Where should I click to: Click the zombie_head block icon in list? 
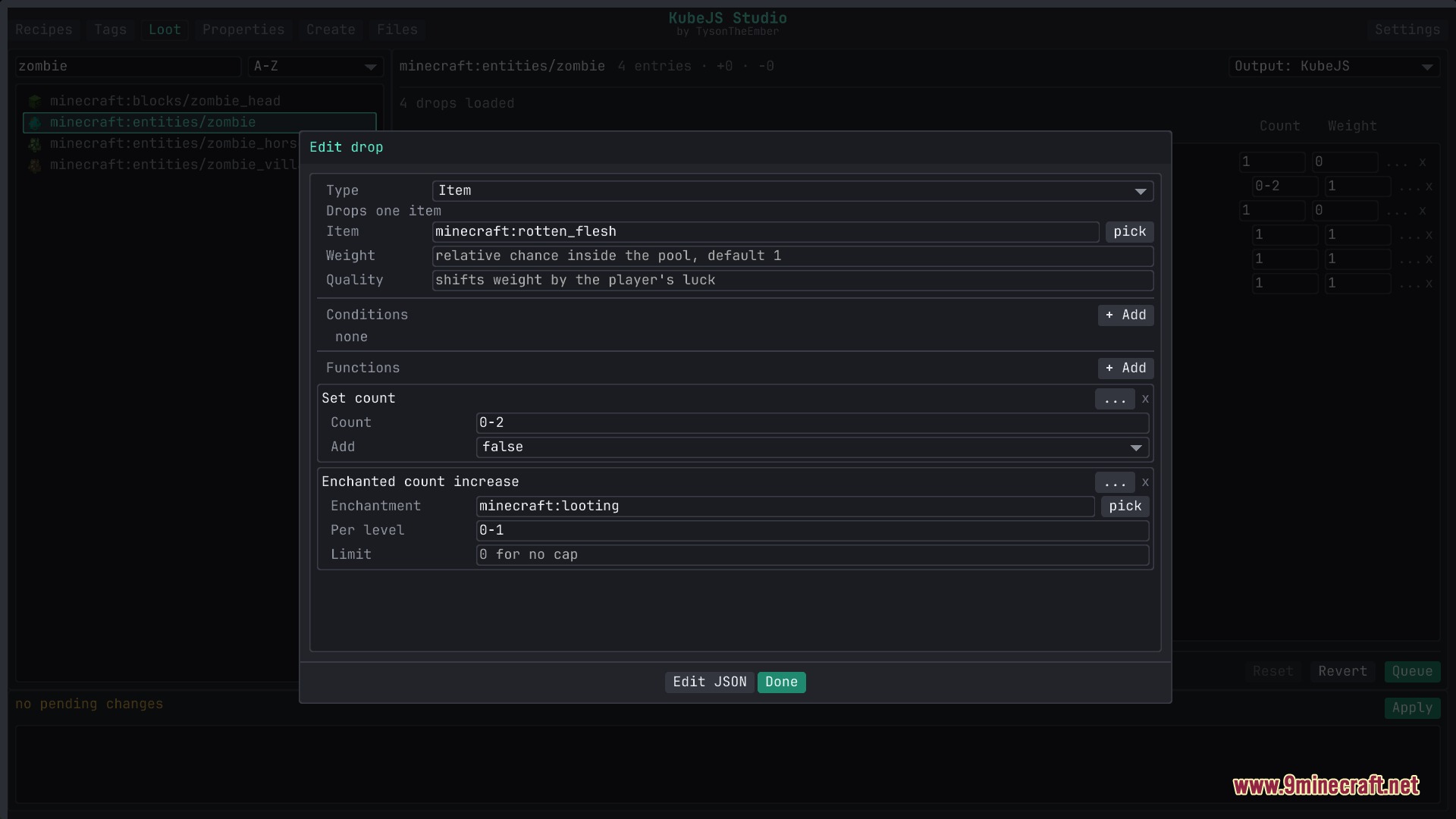34,101
